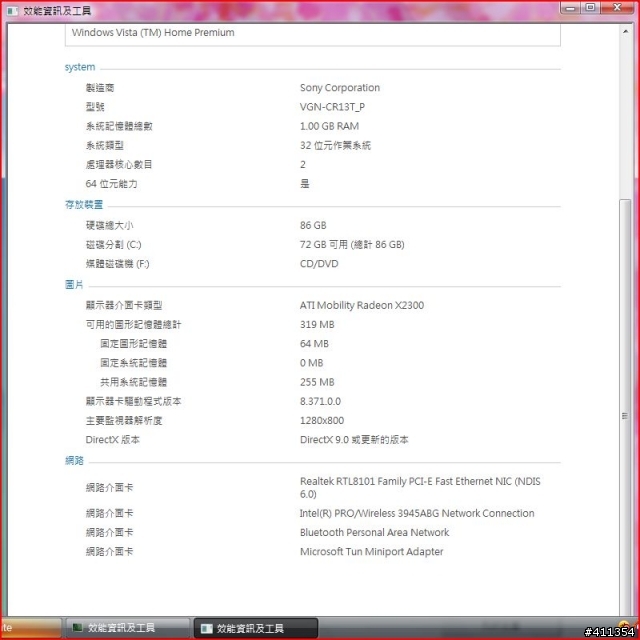Click the DirectX 版本 label

tap(113, 440)
